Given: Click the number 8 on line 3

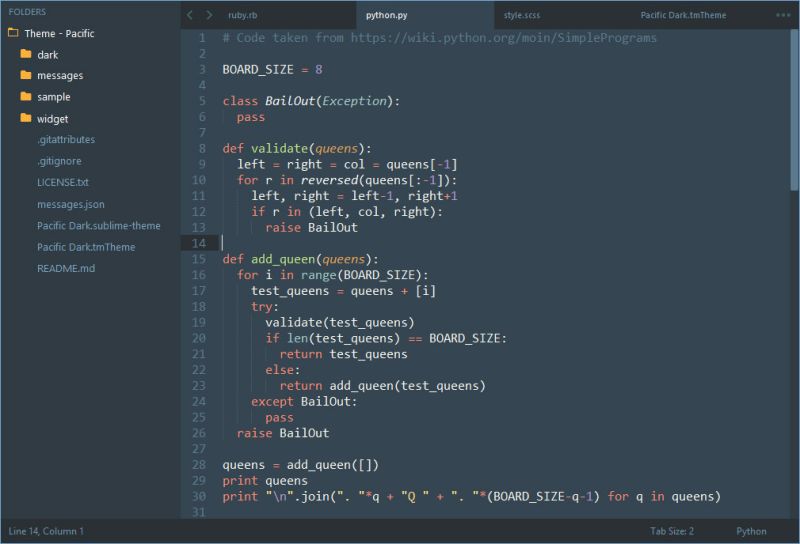Looking at the screenshot, I should click(318, 70).
